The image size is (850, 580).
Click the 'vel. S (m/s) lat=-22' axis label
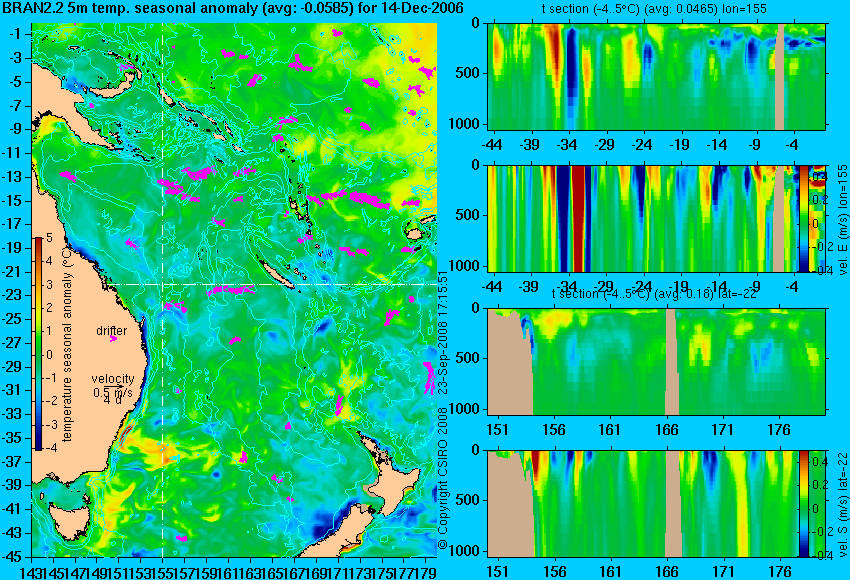(842, 504)
